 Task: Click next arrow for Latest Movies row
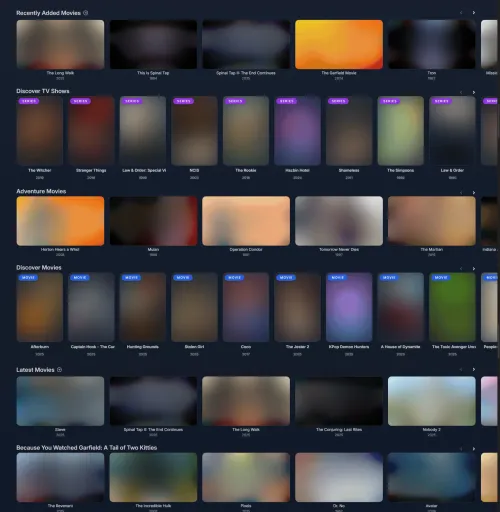pyautogui.click(x=474, y=369)
